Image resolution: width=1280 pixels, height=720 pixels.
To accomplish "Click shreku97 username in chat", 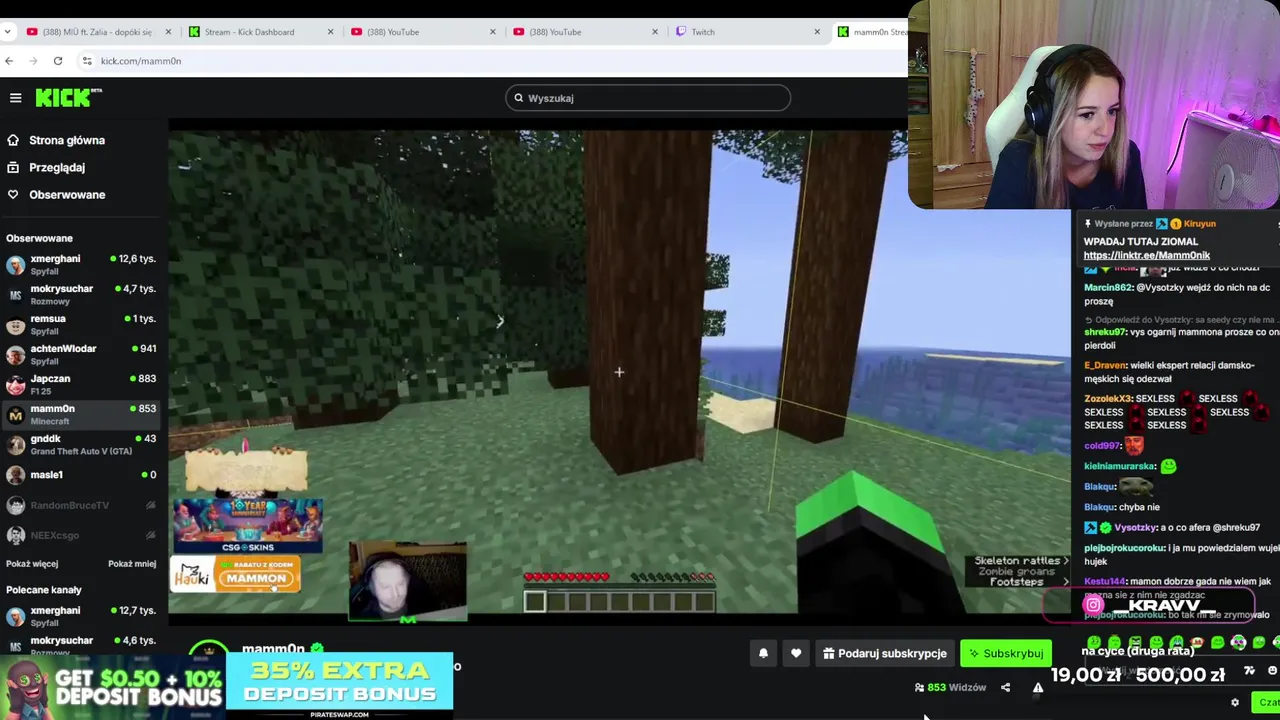I will (1106, 331).
